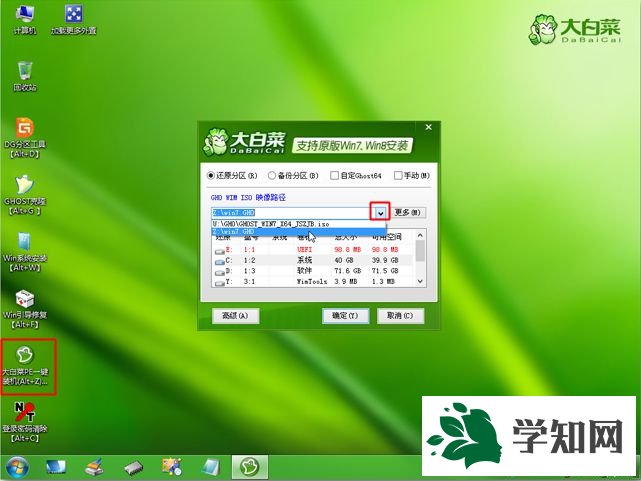Expand the image path dropdown arrow
The image size is (641, 481).
380,213
